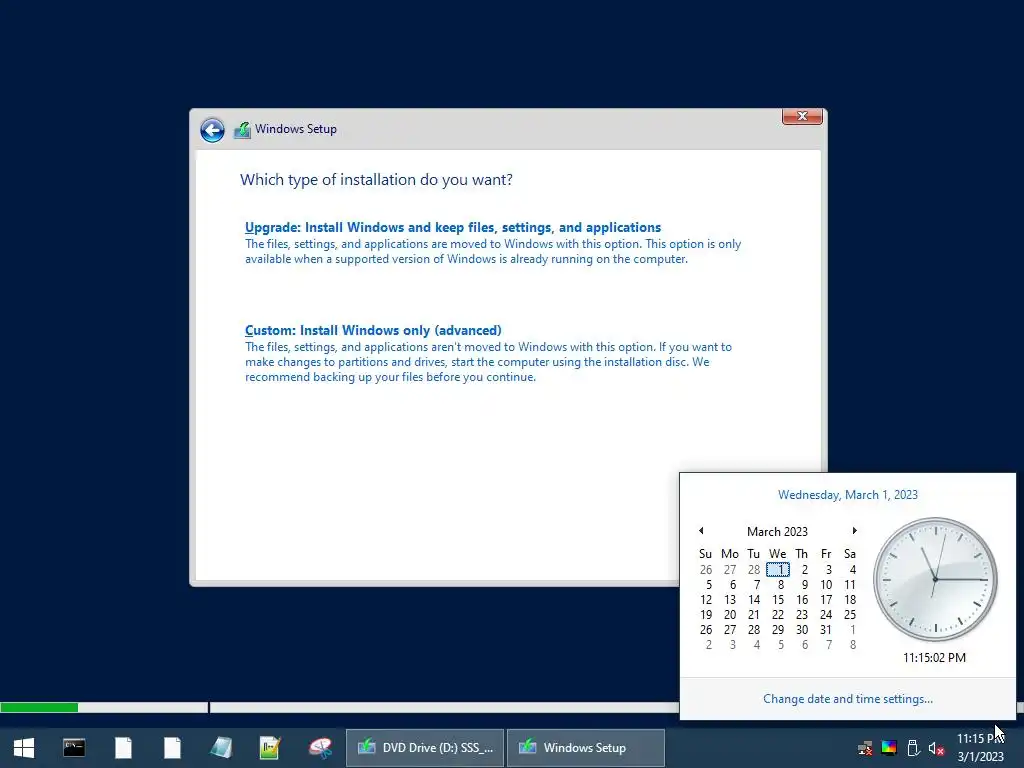Click the March 2023 month title
This screenshot has width=1024, height=768.
(x=777, y=532)
